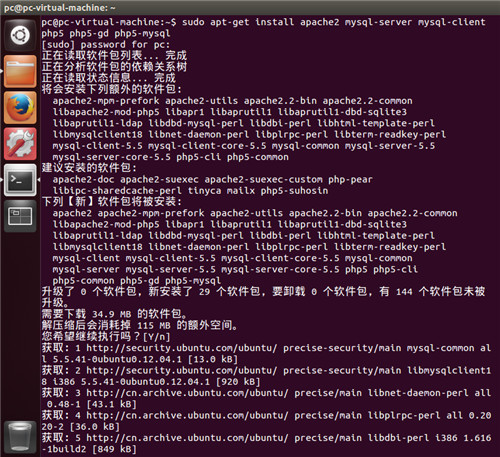Click 'php-pear' in suggested packages
500x457 pixels.
pos(350,180)
